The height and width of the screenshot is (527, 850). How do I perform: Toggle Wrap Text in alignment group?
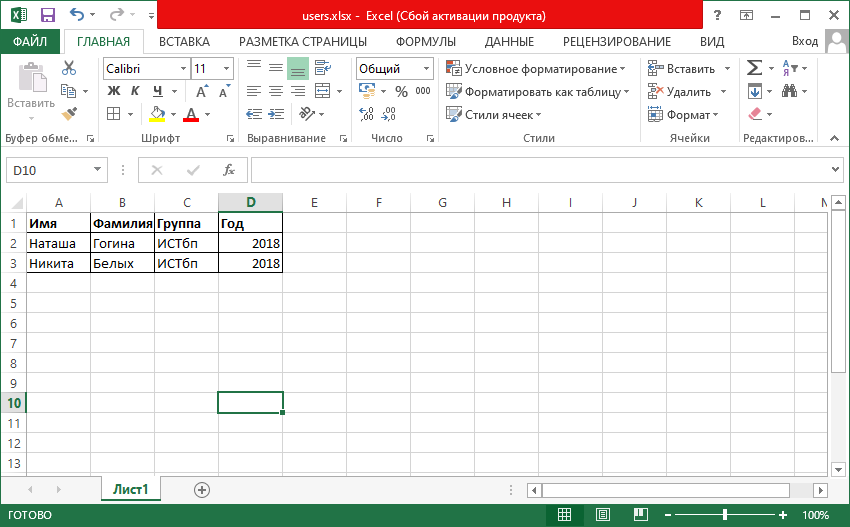coord(321,68)
